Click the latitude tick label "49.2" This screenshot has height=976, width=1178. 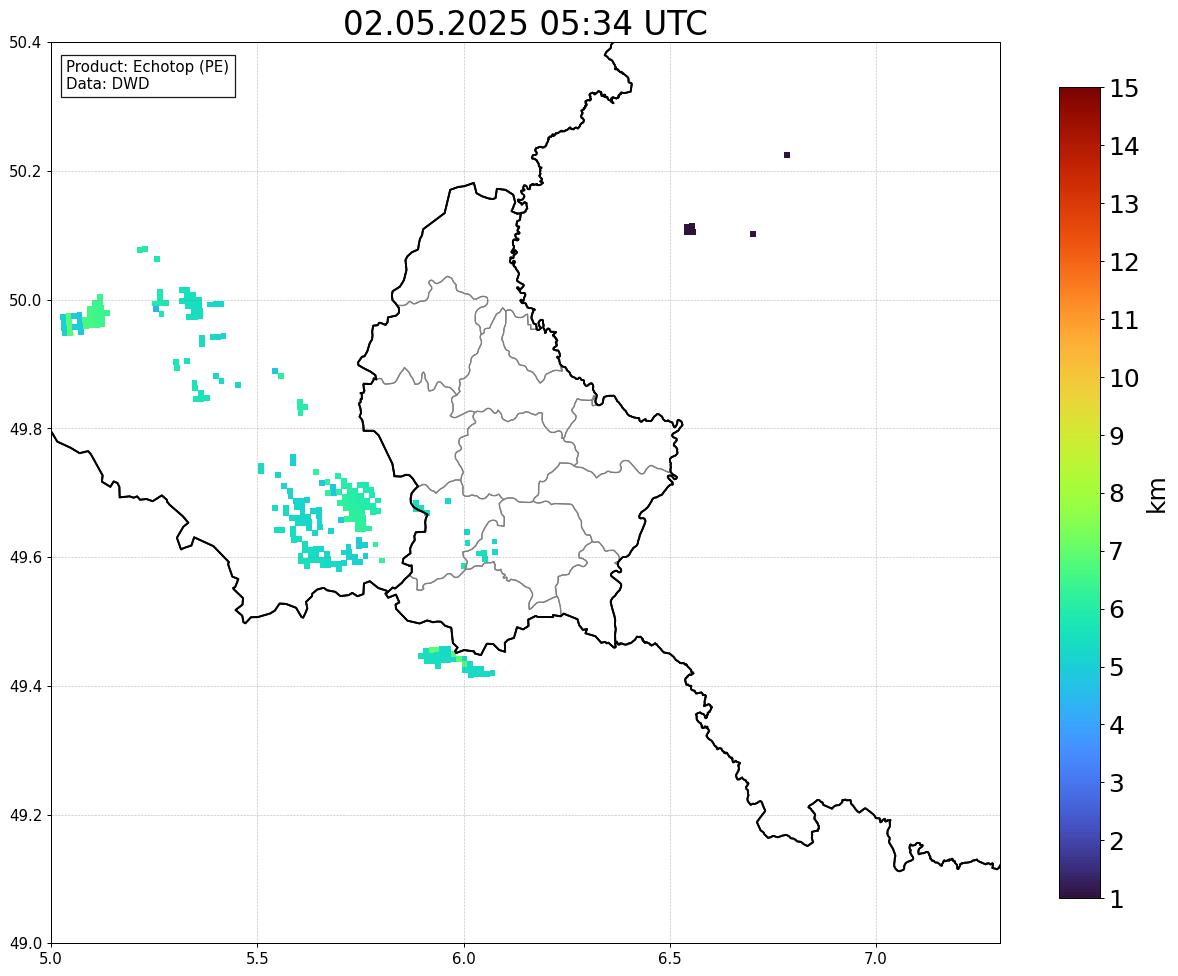point(24,815)
